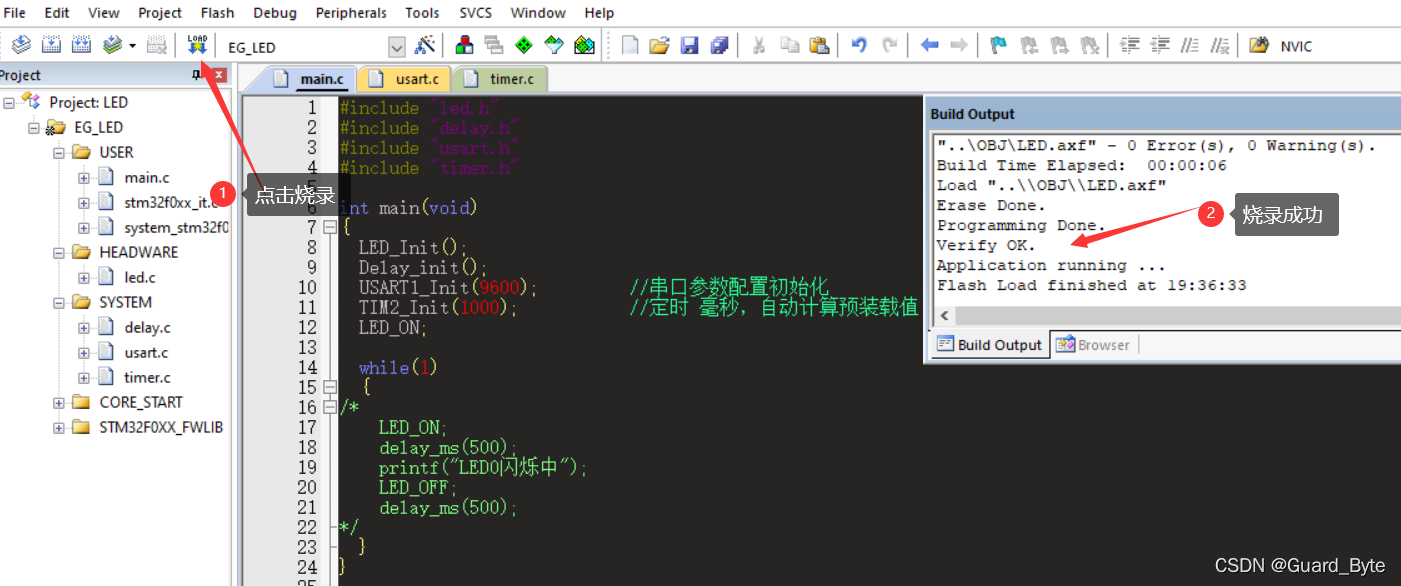This screenshot has height=586, width=1401.
Task: Expand the led.c file dependencies
Action: (84, 277)
